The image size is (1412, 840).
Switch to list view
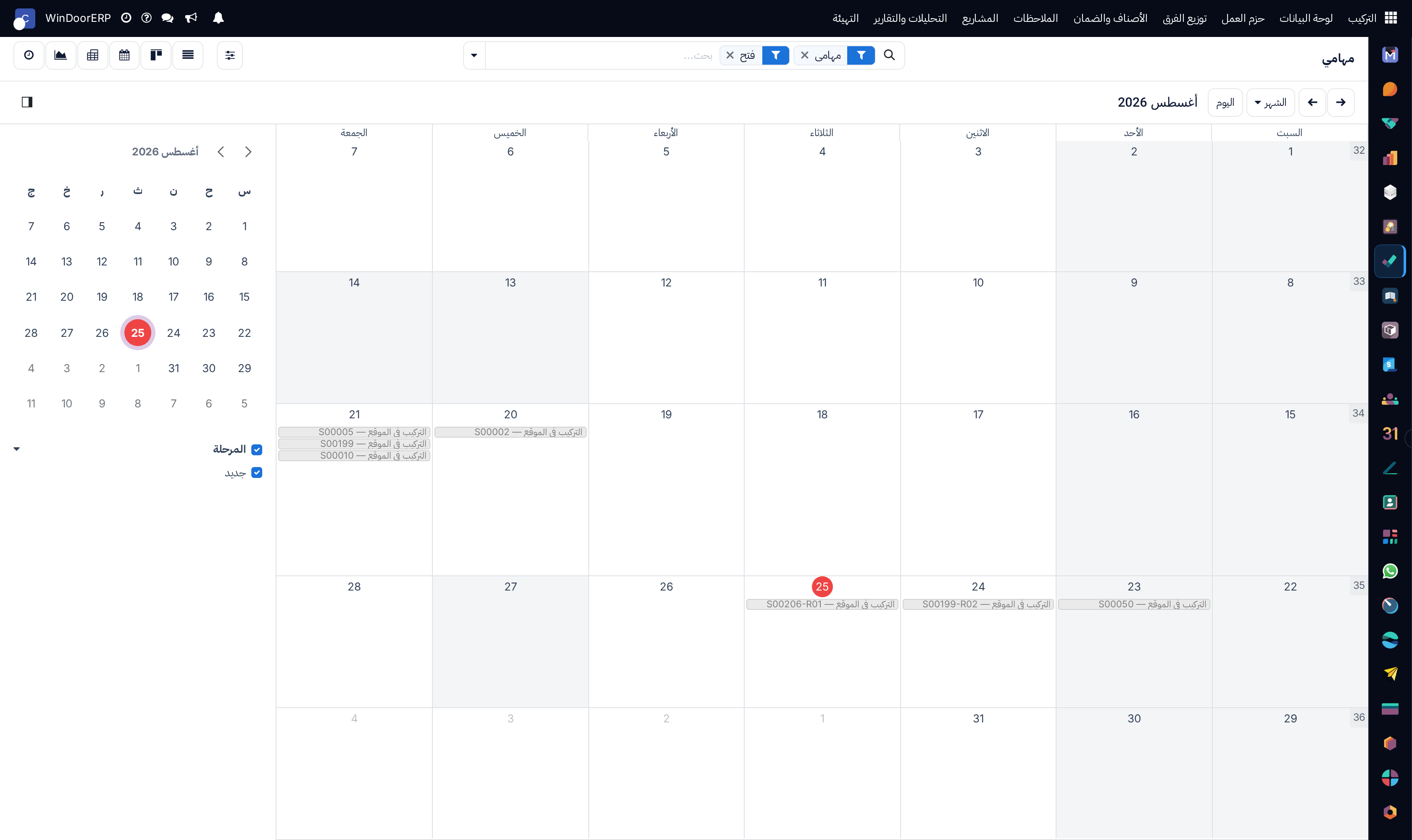click(x=187, y=55)
